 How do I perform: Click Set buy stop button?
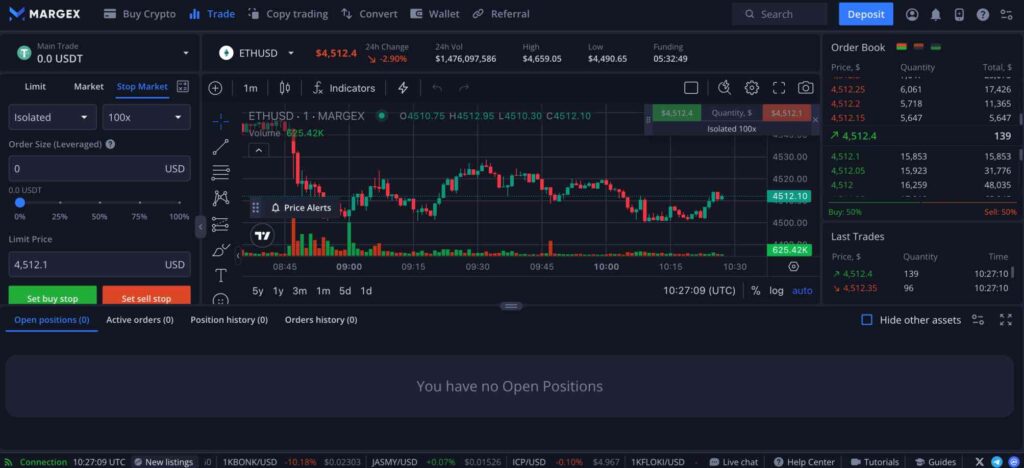pos(52,296)
